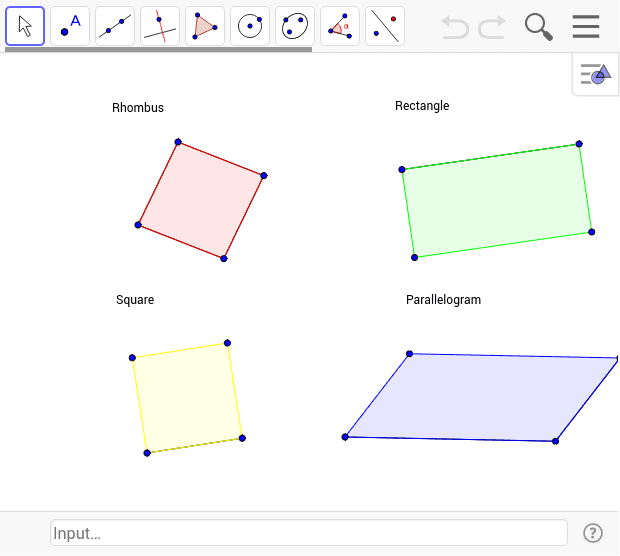Viewport: 620px width, 556px height.
Task: Select the Move arrow tool
Action: (x=25, y=26)
